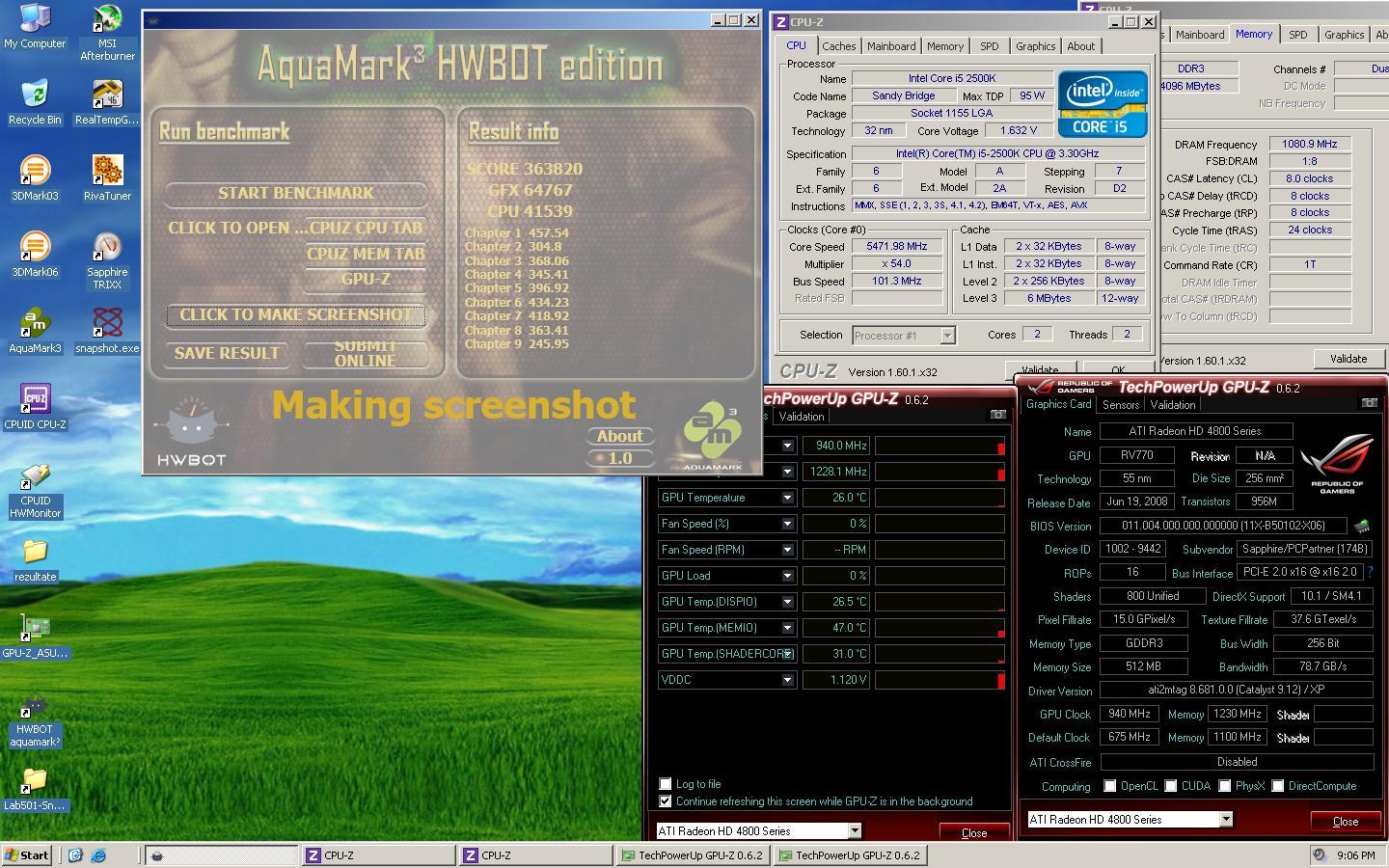Open CPUID CPU-Z desktop shortcut
The image size is (1389, 868).
pyautogui.click(x=35, y=407)
